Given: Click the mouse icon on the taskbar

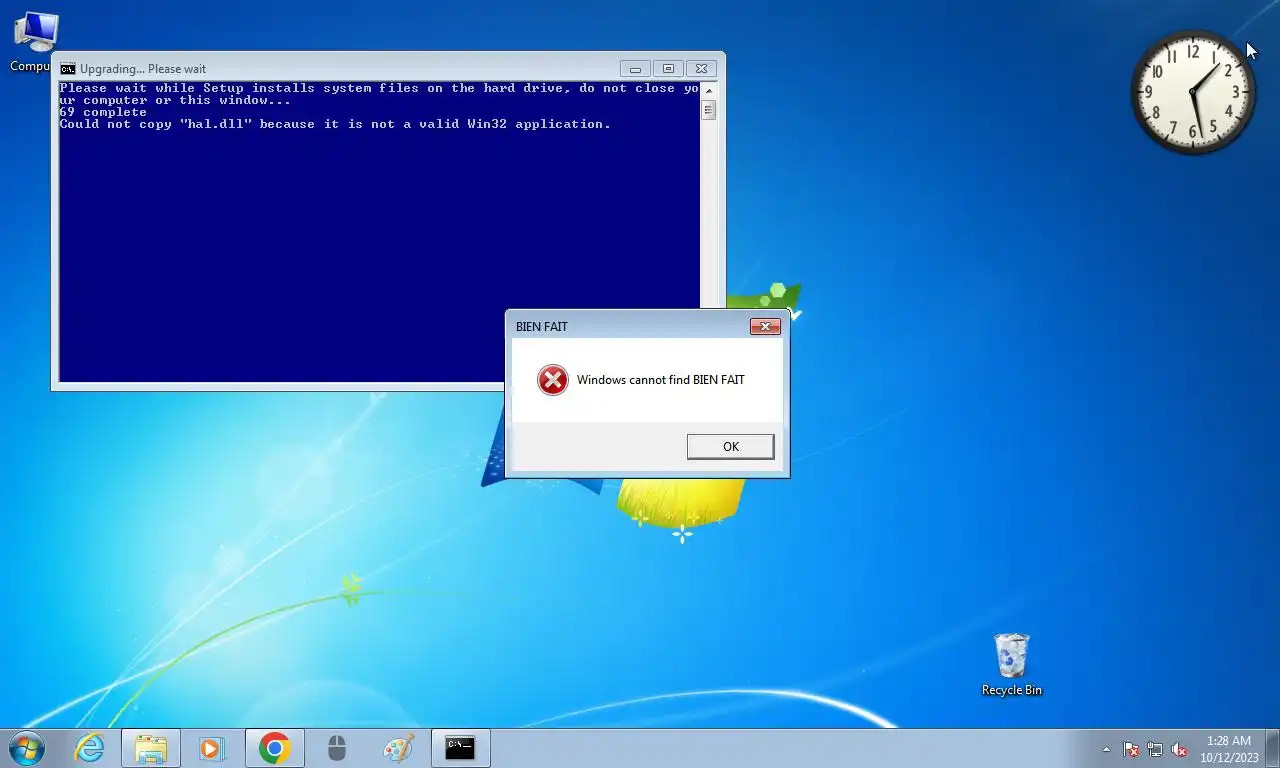Looking at the screenshot, I should pyautogui.click(x=337, y=748).
